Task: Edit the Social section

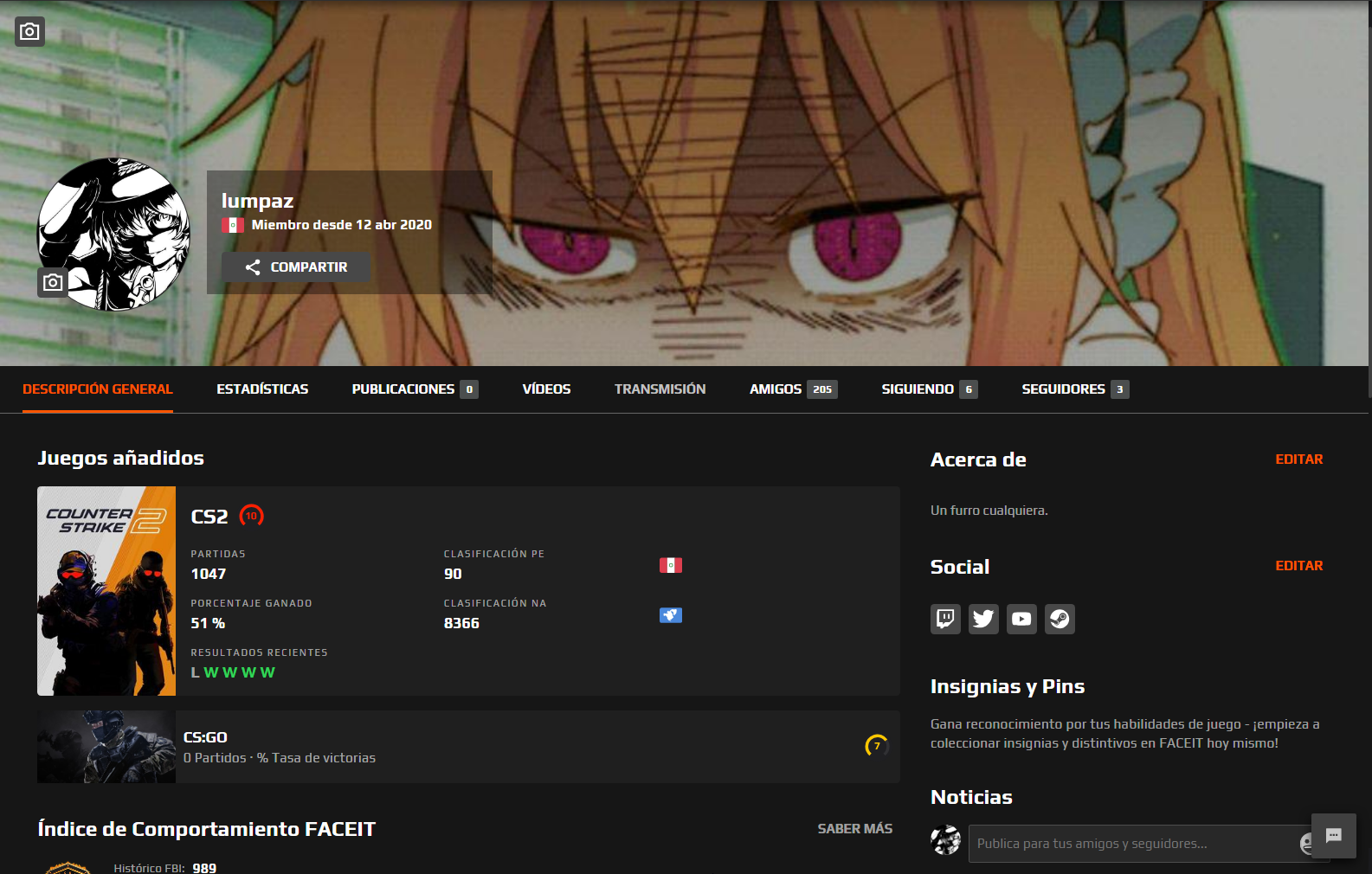Action: tap(1298, 566)
